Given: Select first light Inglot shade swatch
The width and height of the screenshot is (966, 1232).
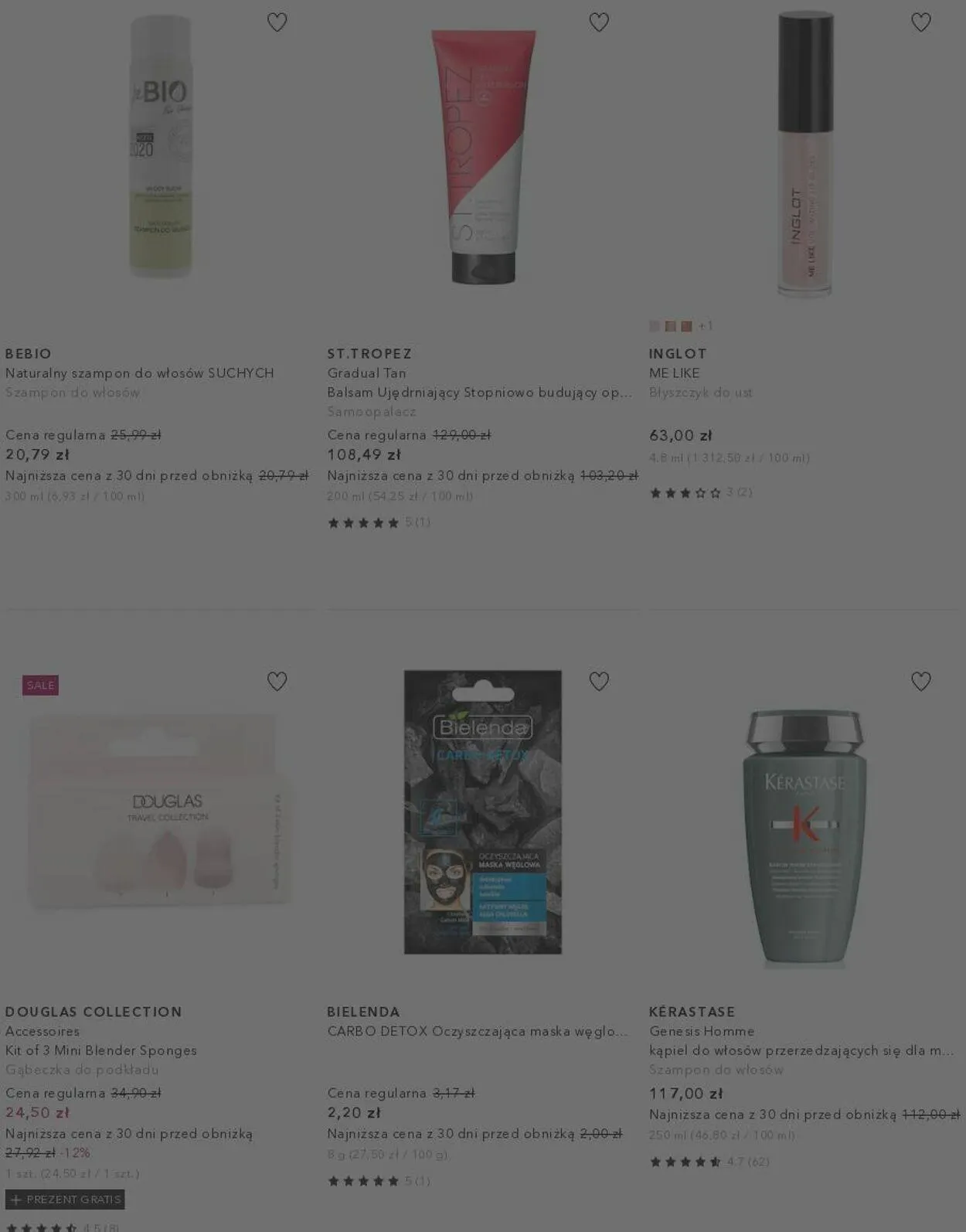Looking at the screenshot, I should point(655,326).
